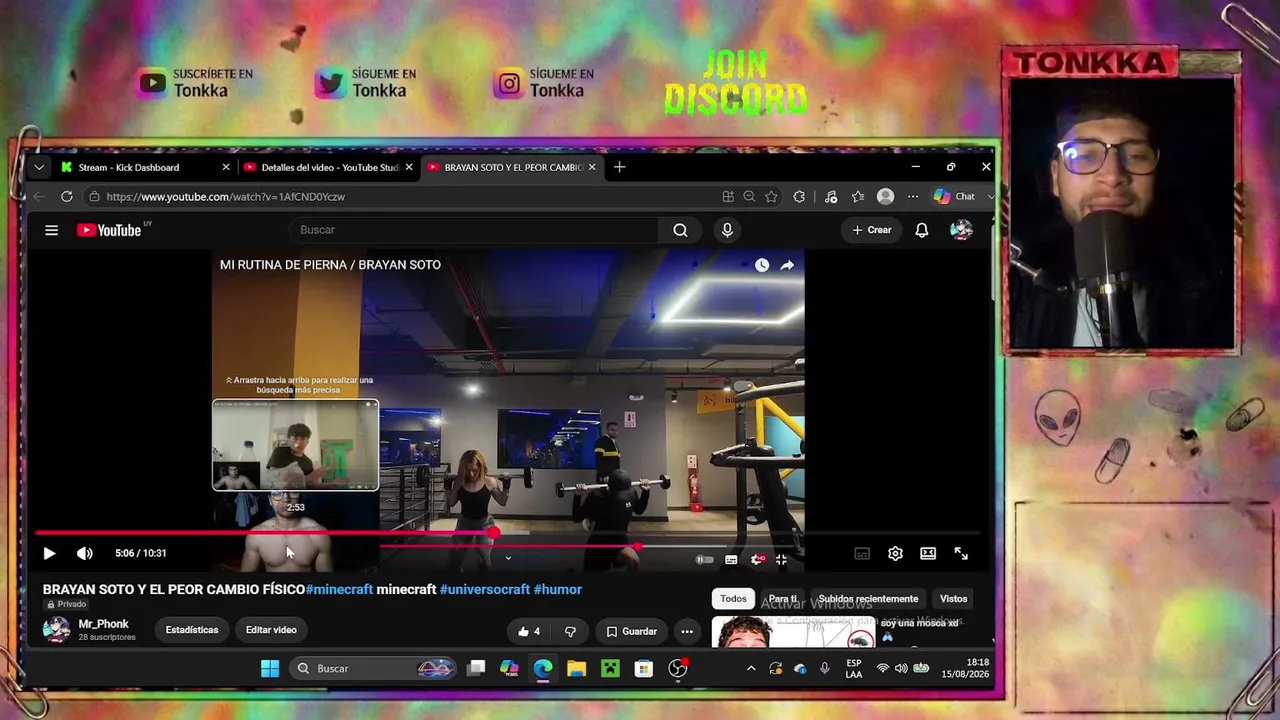Open the Estadísticas button
Viewport: 1280px width, 720px height.
point(192,630)
